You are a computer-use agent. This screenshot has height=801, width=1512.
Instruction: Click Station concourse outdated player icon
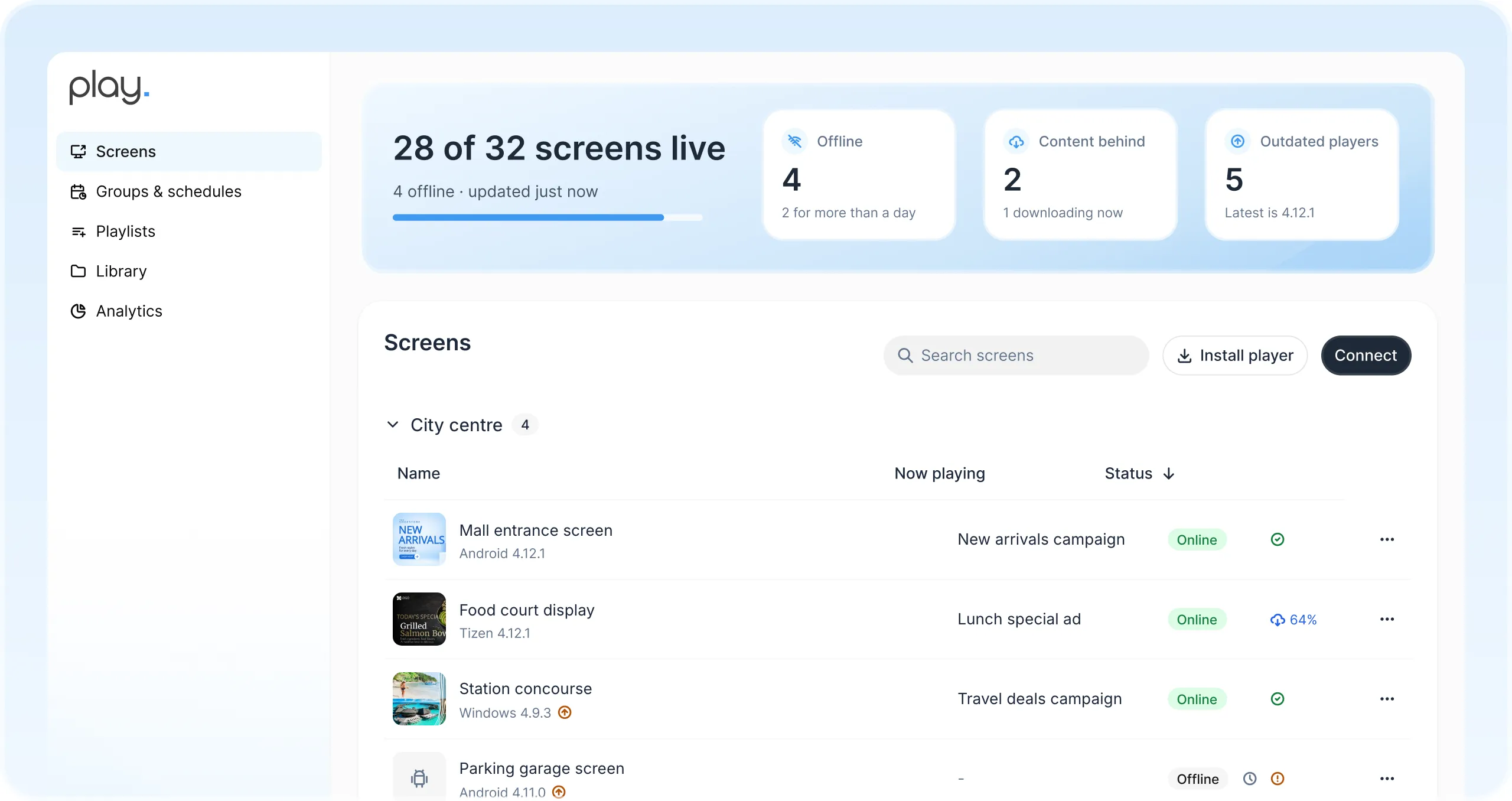tap(565, 712)
